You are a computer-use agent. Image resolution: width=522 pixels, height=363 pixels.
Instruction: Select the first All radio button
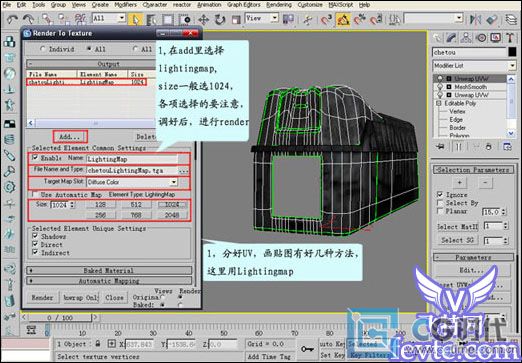click(x=89, y=49)
